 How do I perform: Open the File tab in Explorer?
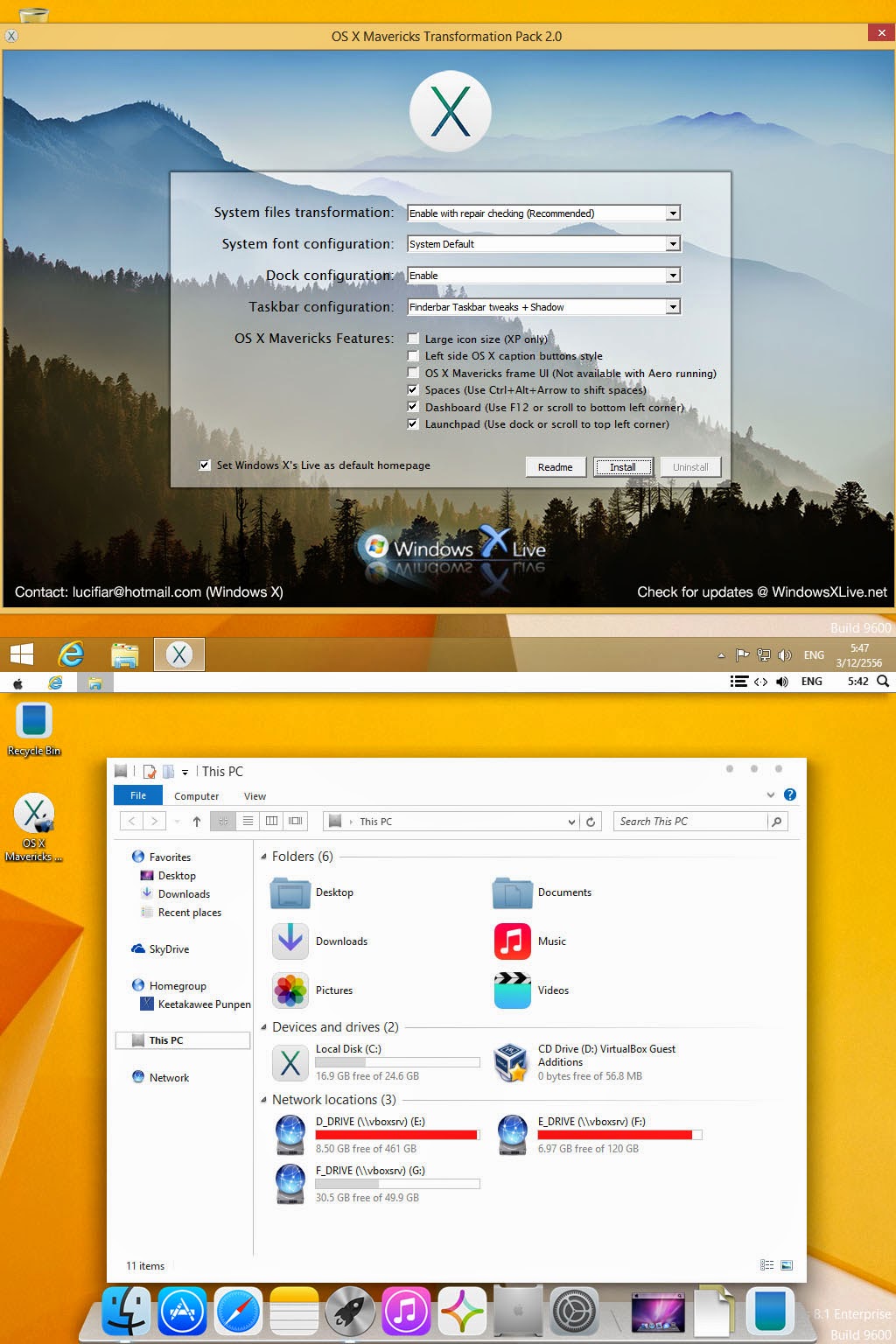tap(138, 794)
